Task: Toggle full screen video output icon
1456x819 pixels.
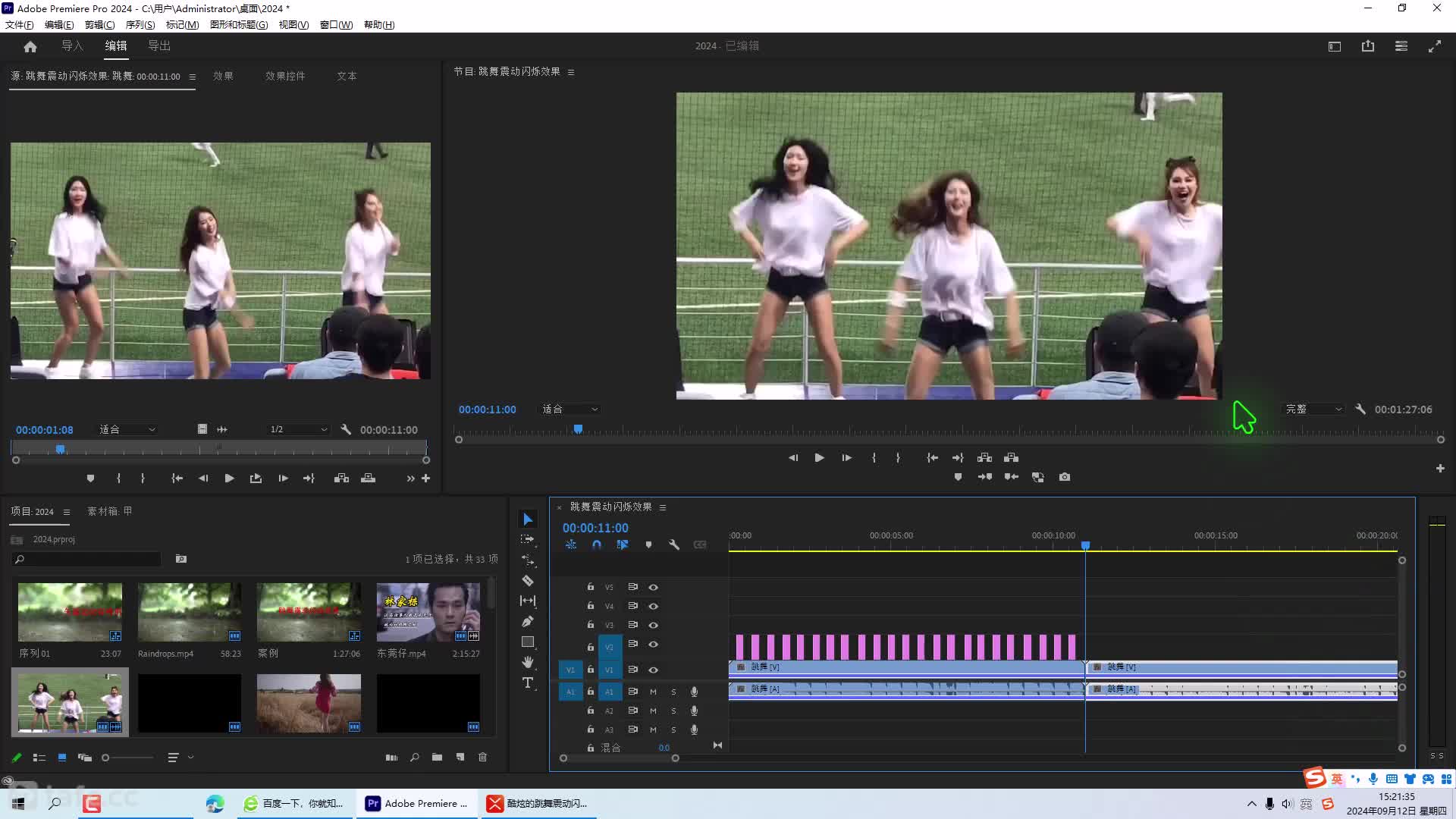Action: [x=1435, y=46]
